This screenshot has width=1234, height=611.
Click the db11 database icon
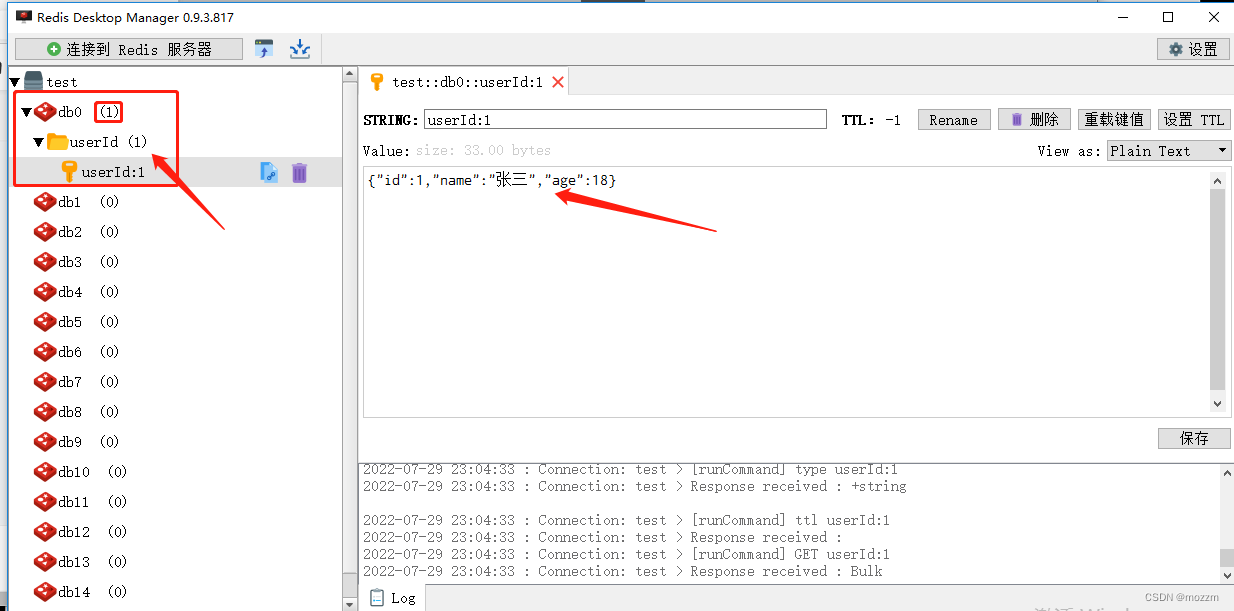click(x=45, y=502)
